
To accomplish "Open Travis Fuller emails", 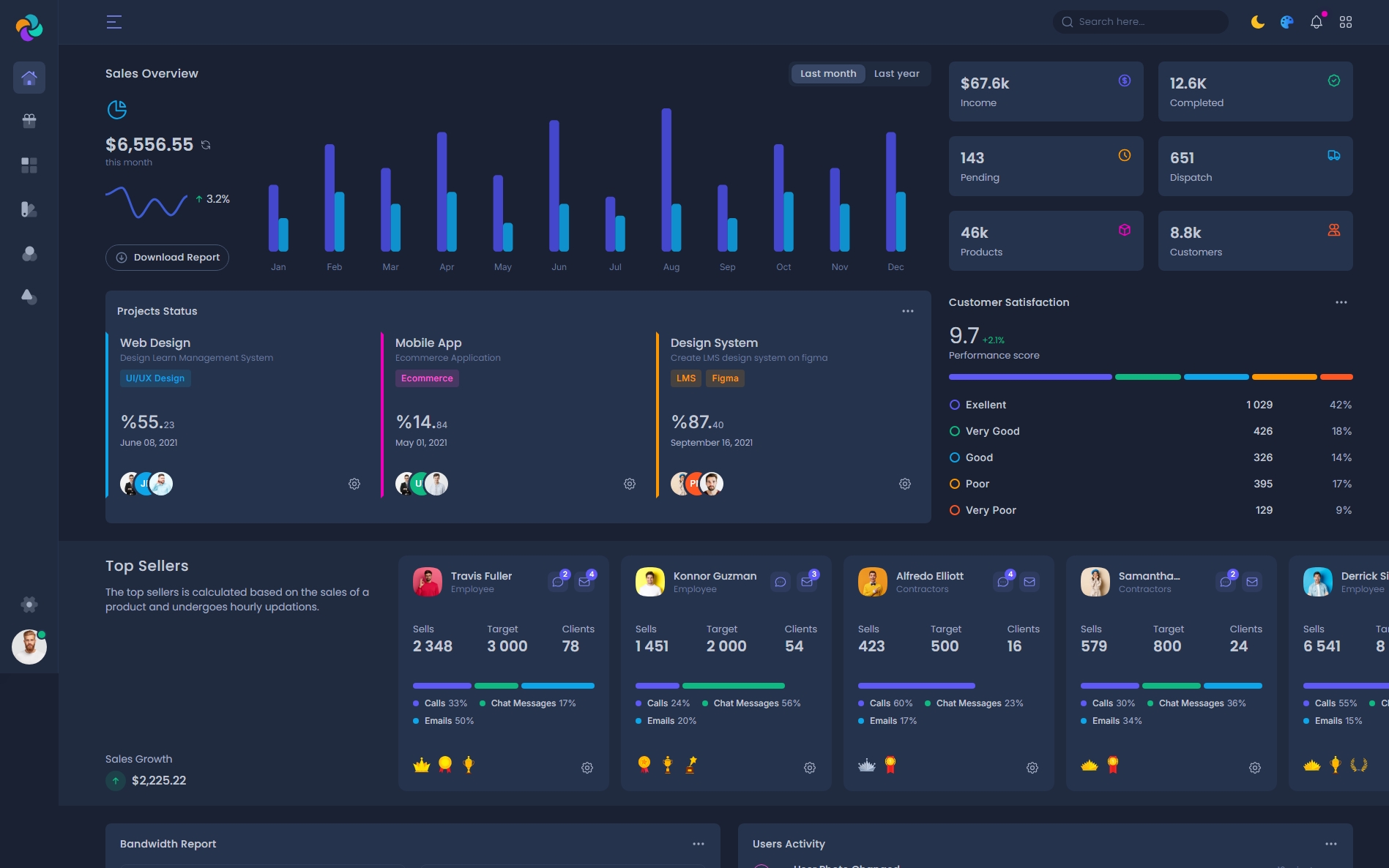I will [x=585, y=581].
